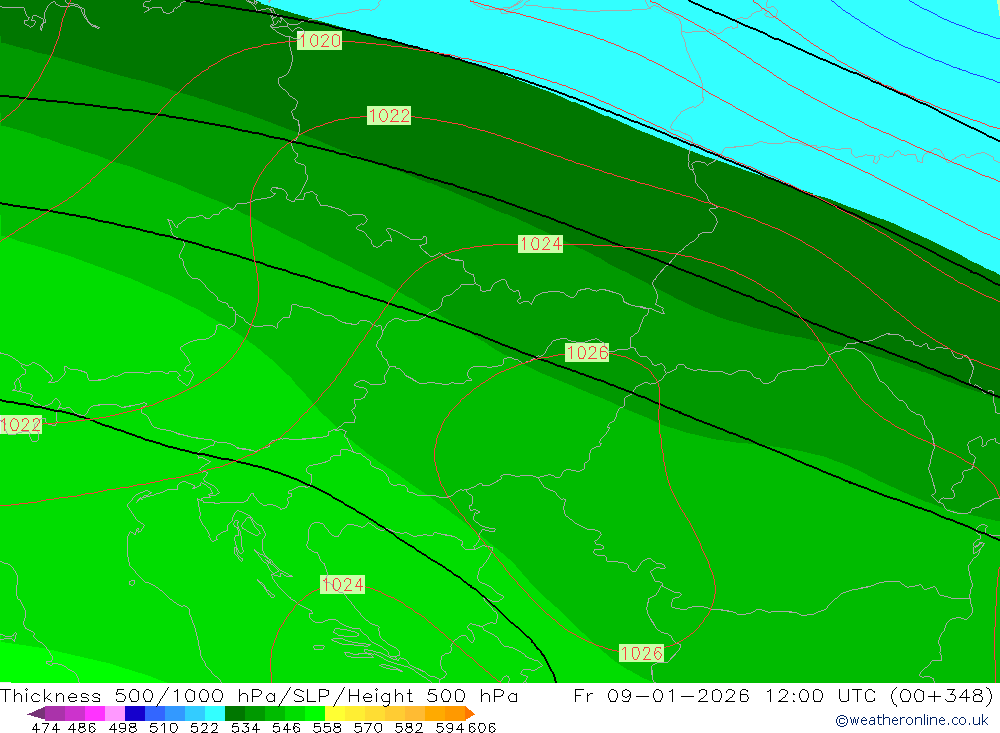Click the legend value 486
The width and height of the screenshot is (1000, 733).
pyautogui.click(x=83, y=727)
